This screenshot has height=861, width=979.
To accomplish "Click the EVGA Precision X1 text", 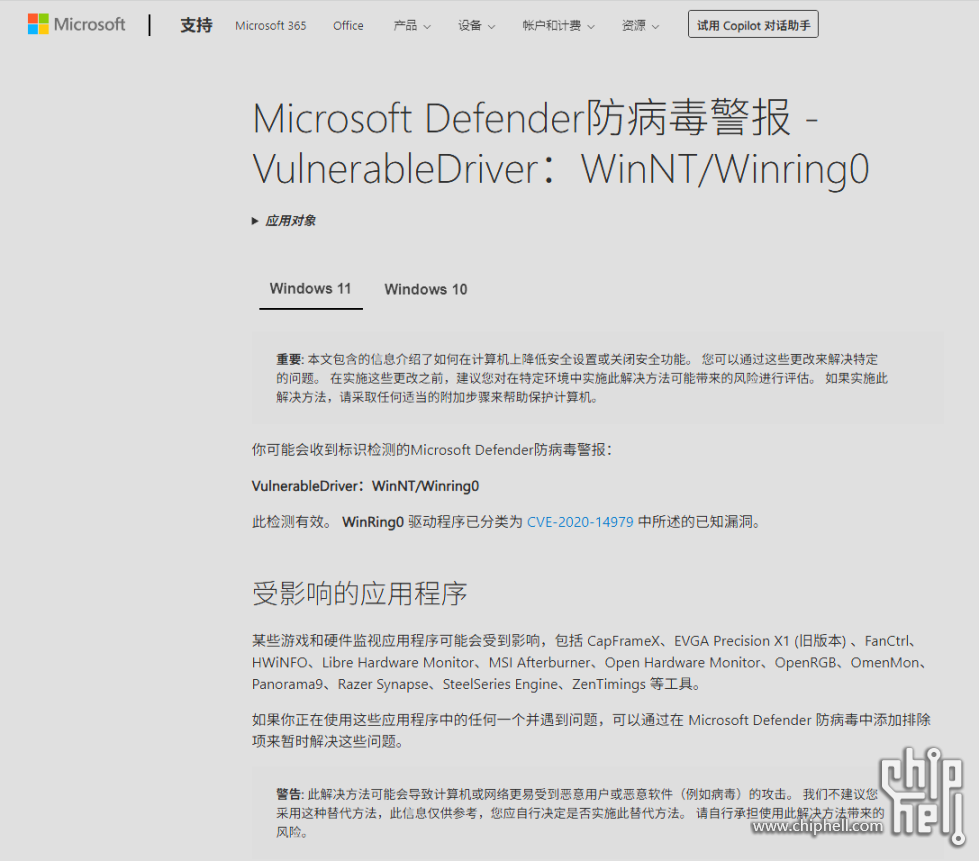I will [731, 641].
